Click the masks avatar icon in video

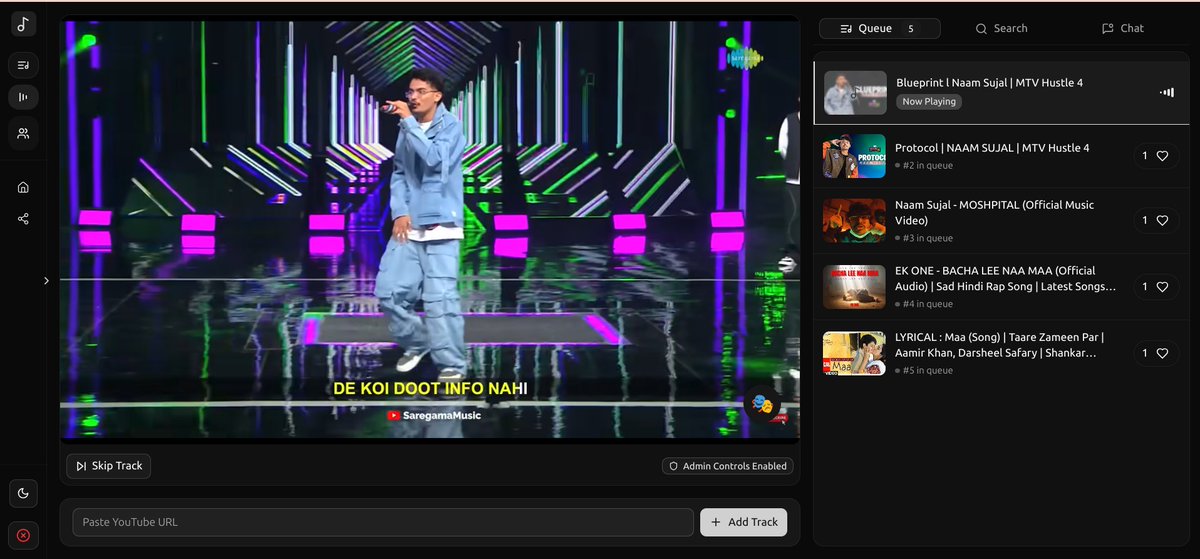[x=761, y=404]
